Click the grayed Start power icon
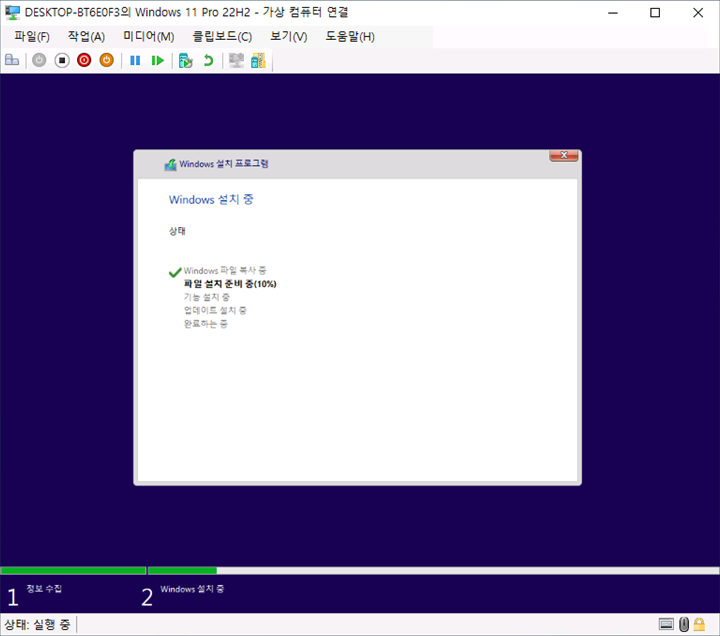 pos(39,60)
